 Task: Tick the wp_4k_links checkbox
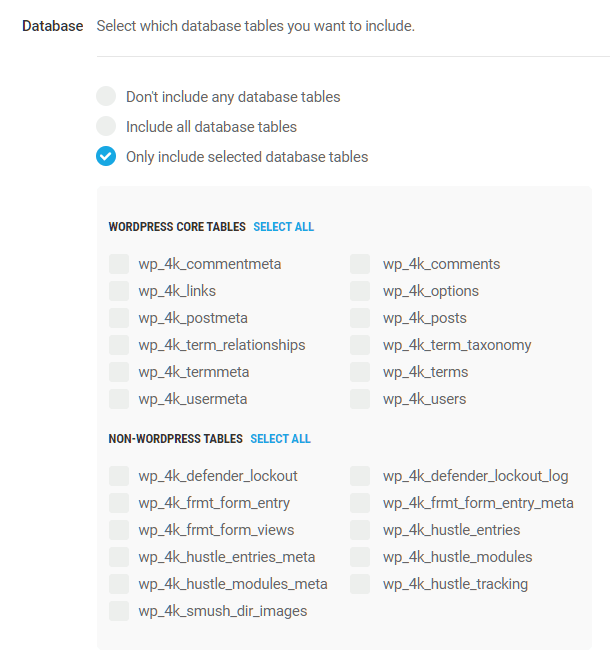pyautogui.click(x=119, y=291)
